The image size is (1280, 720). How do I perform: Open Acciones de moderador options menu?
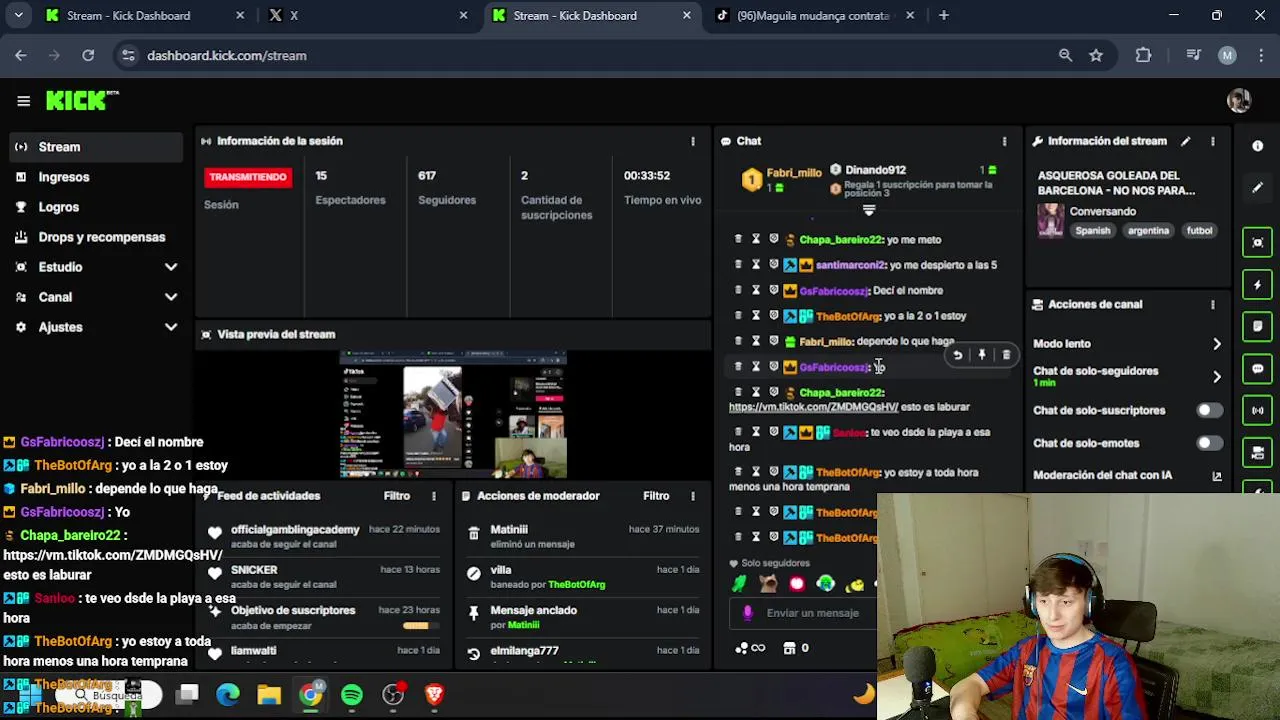click(693, 496)
